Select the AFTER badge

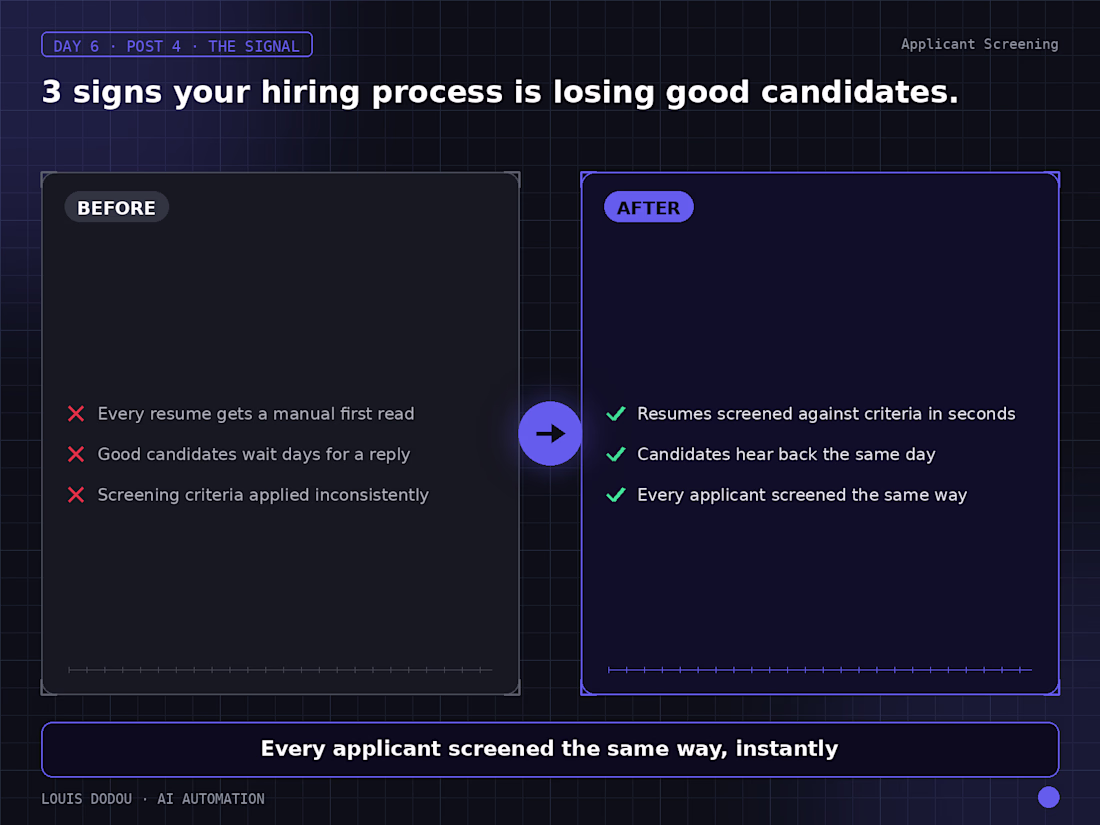(648, 208)
